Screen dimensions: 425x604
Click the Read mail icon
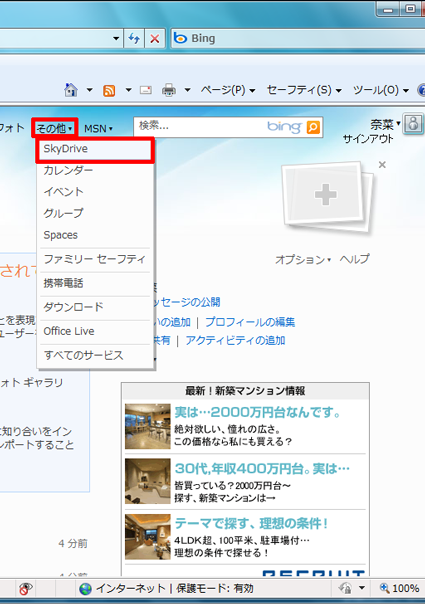pos(146,90)
